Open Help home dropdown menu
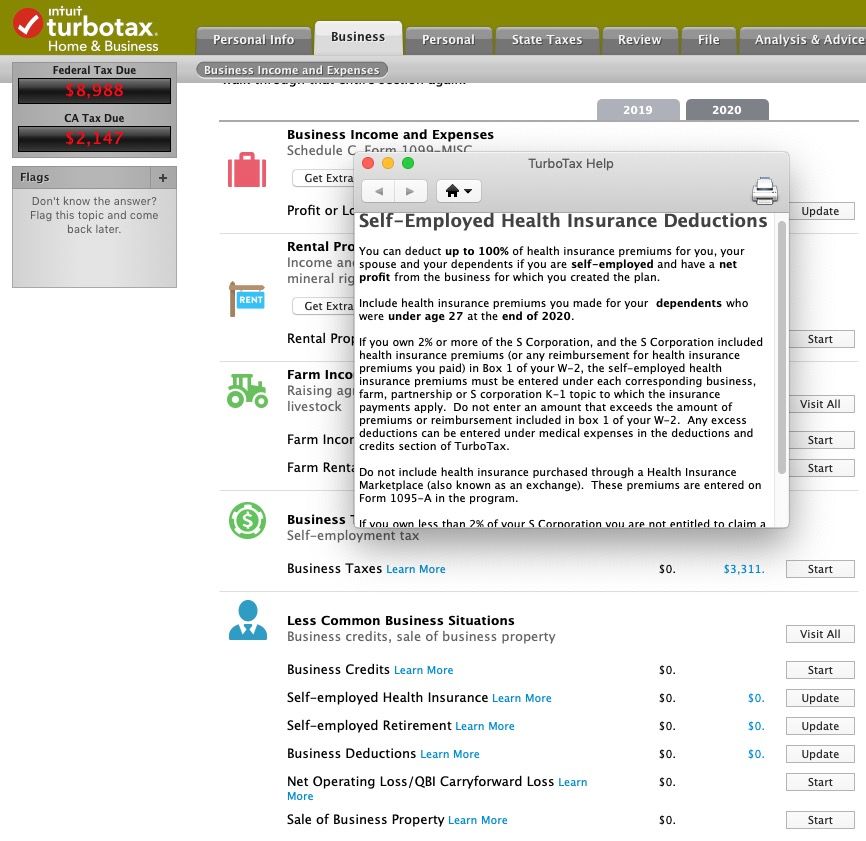Screen dimensions: 866x841 pos(459,191)
